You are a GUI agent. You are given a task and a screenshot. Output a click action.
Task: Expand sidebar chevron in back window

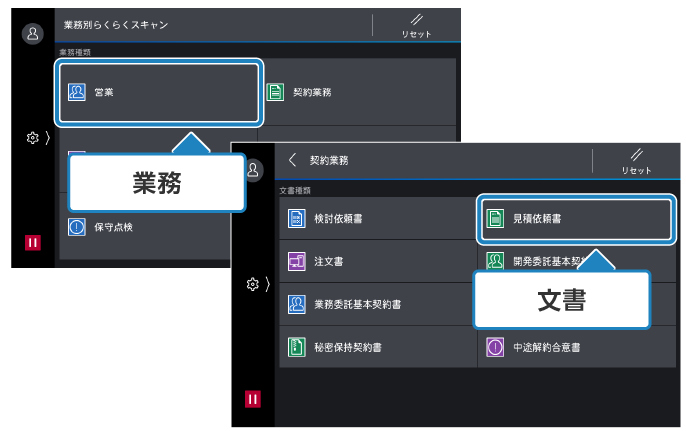pos(48,138)
